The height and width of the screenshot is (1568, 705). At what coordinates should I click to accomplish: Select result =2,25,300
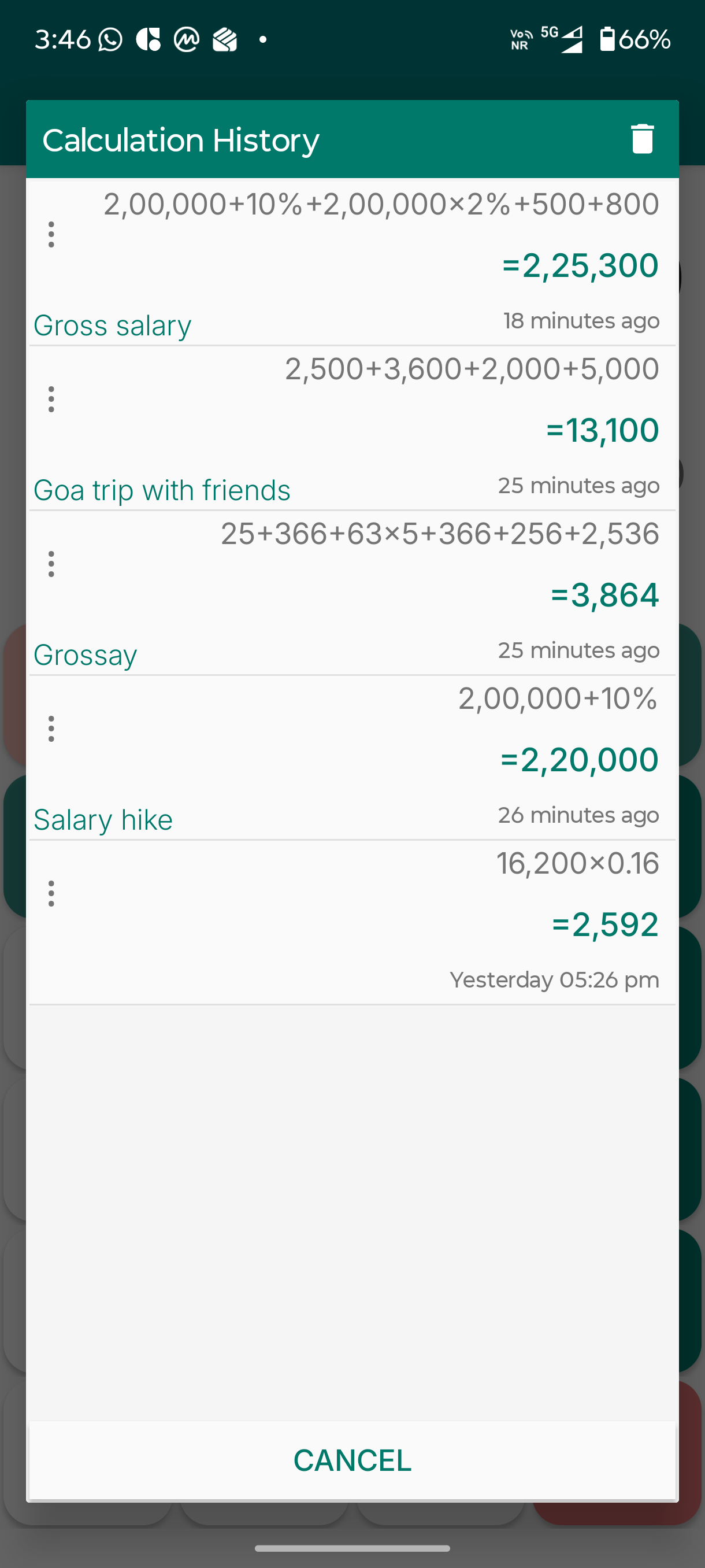[x=580, y=266]
